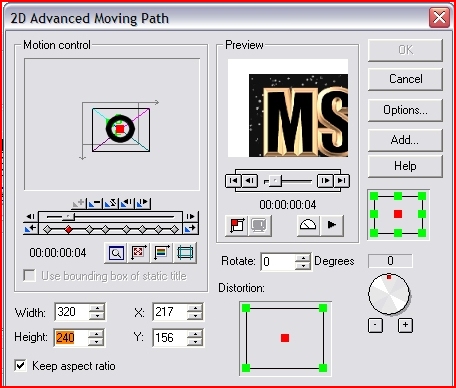The image size is (456, 388).
Task: Click the preview time slider thumb
Action: tap(275, 181)
